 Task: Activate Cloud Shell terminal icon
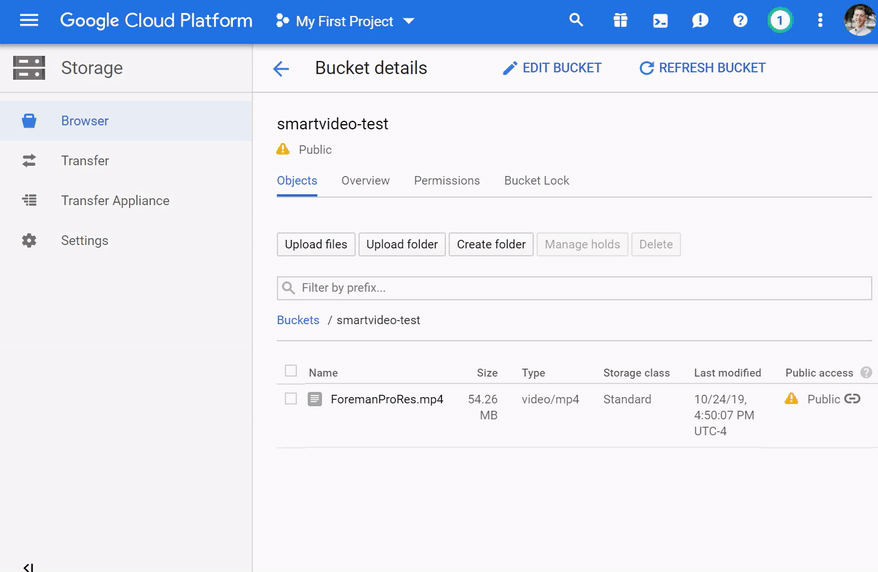click(660, 20)
